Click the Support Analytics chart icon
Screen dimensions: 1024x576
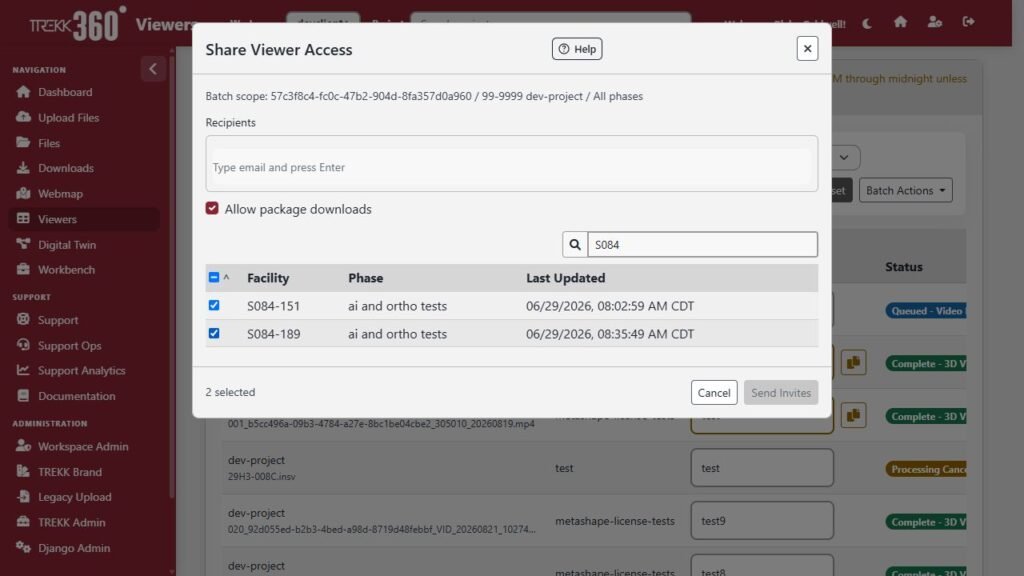(24, 370)
